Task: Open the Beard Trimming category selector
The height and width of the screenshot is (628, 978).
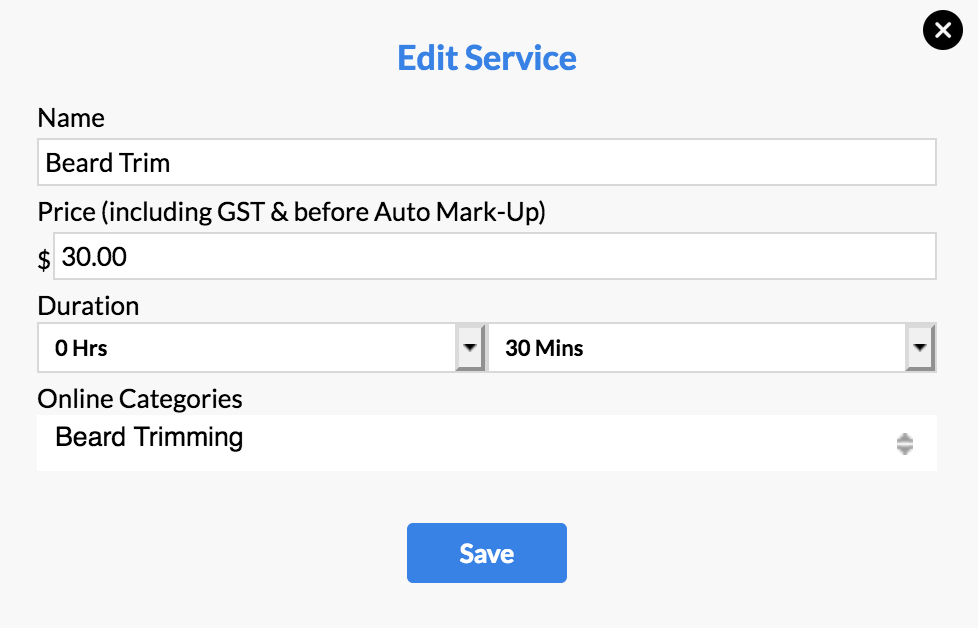Action: click(x=487, y=443)
